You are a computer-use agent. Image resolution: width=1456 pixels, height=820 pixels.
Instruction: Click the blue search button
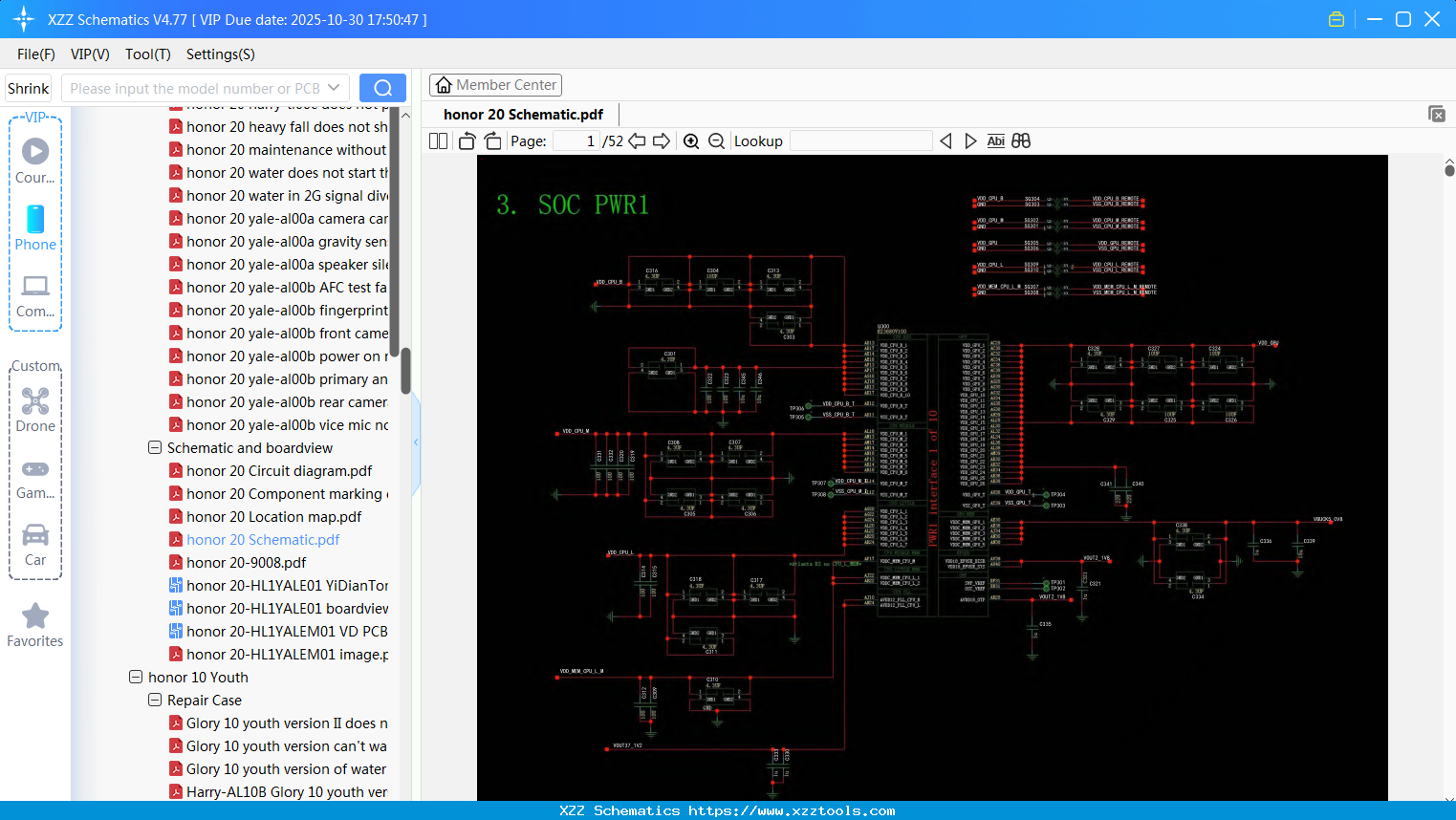(382, 88)
